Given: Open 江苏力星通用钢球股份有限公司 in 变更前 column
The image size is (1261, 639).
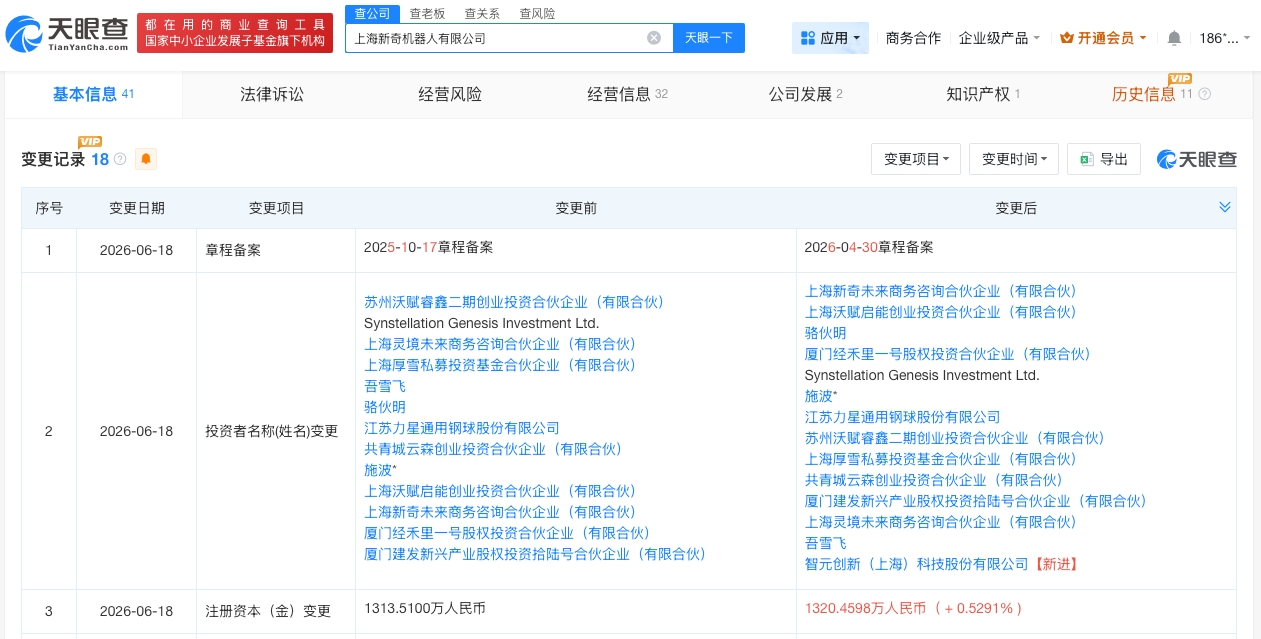Looking at the screenshot, I should 462,428.
